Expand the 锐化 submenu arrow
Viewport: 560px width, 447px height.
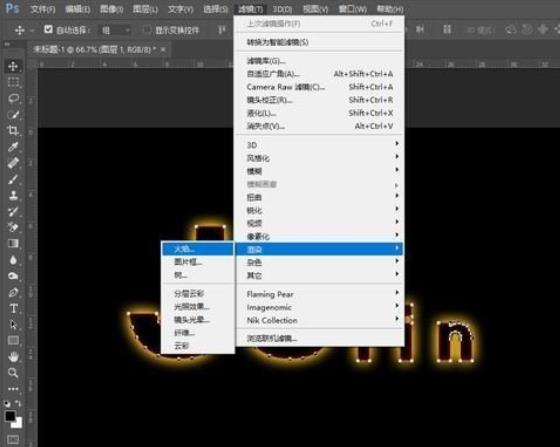[397, 209]
